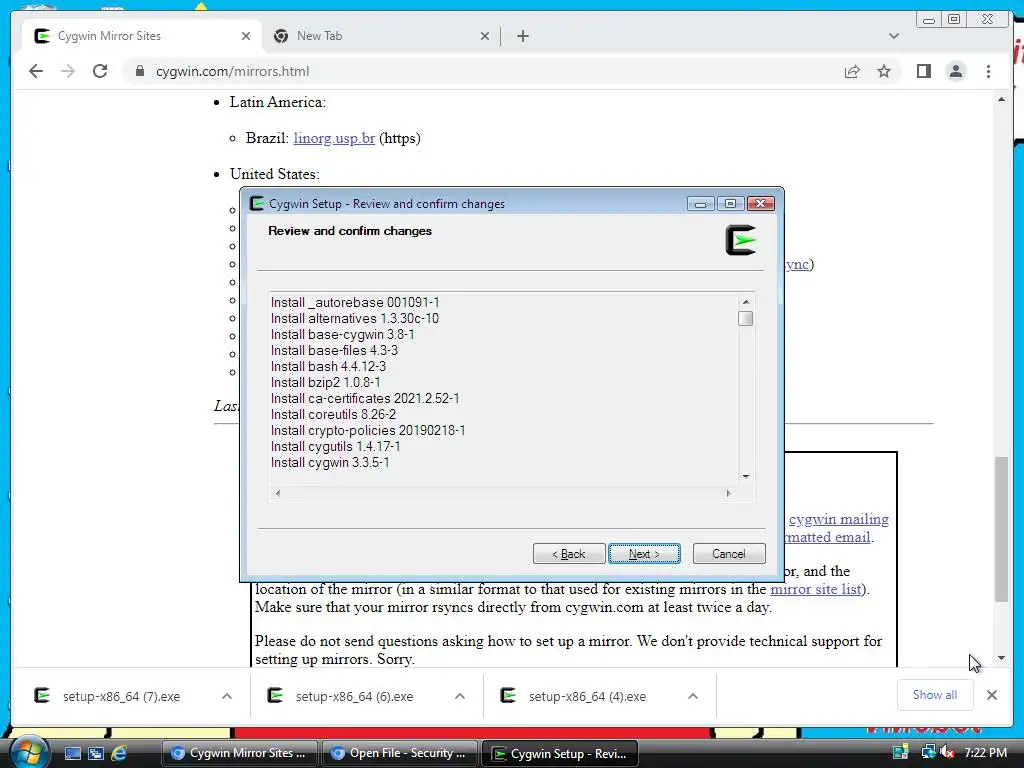Open a new tab with plus button
The image size is (1024, 768).
click(x=522, y=36)
